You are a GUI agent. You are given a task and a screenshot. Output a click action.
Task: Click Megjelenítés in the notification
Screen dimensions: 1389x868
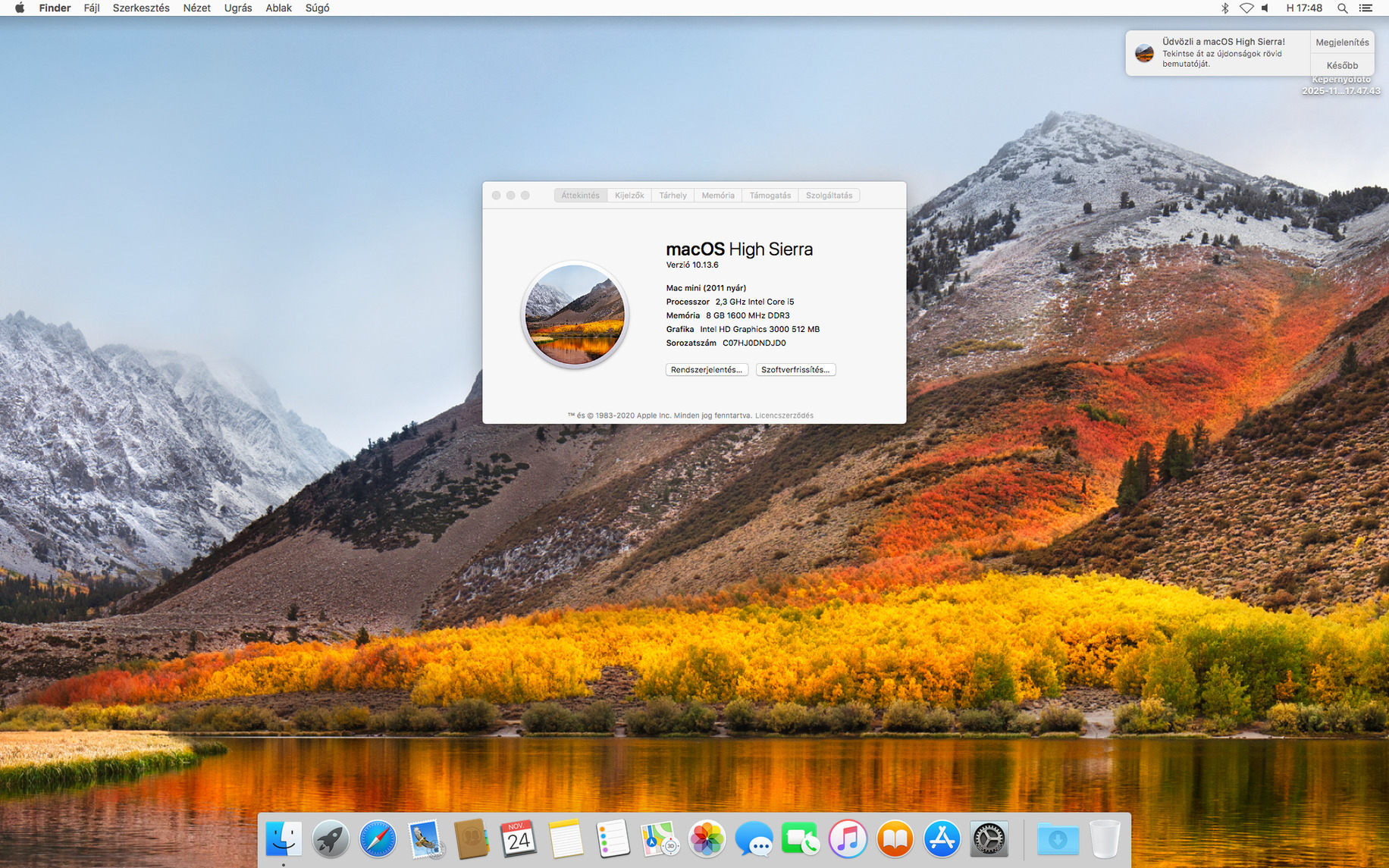tap(1342, 42)
